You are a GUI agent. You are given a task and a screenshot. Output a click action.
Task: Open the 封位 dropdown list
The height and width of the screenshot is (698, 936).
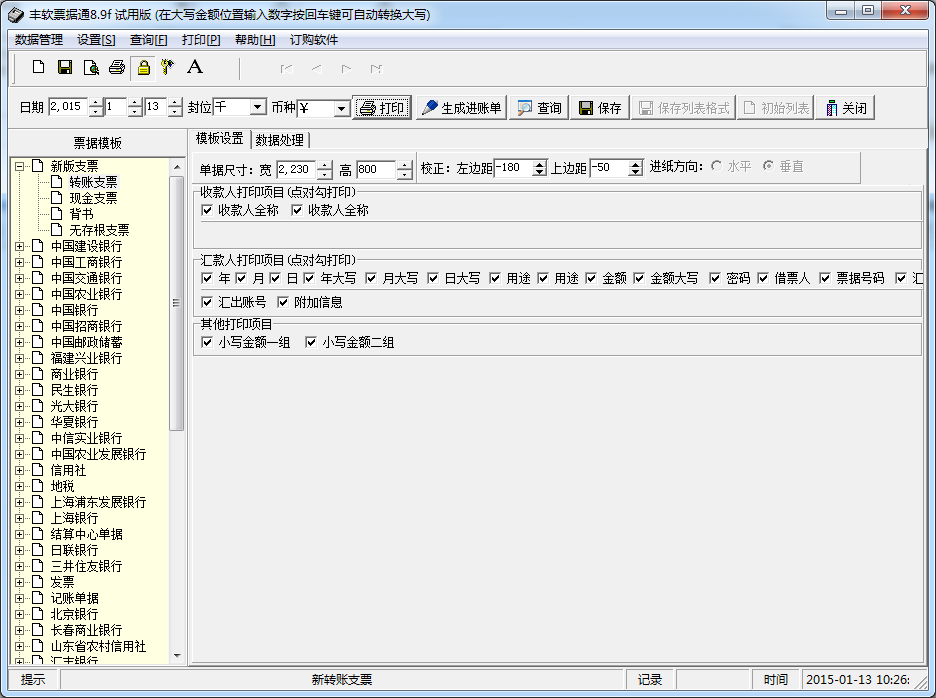coord(258,108)
